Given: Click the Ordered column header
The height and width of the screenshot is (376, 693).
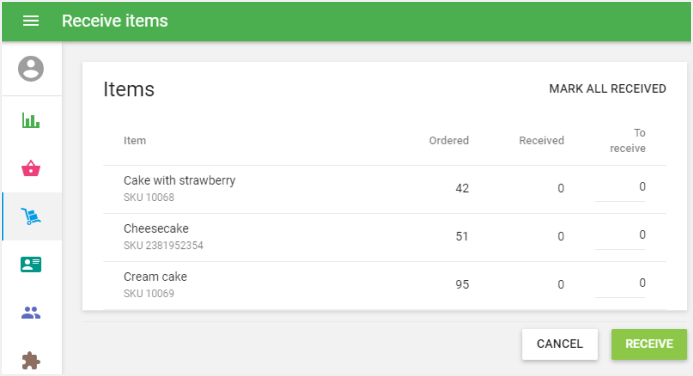Looking at the screenshot, I should click(x=449, y=141).
